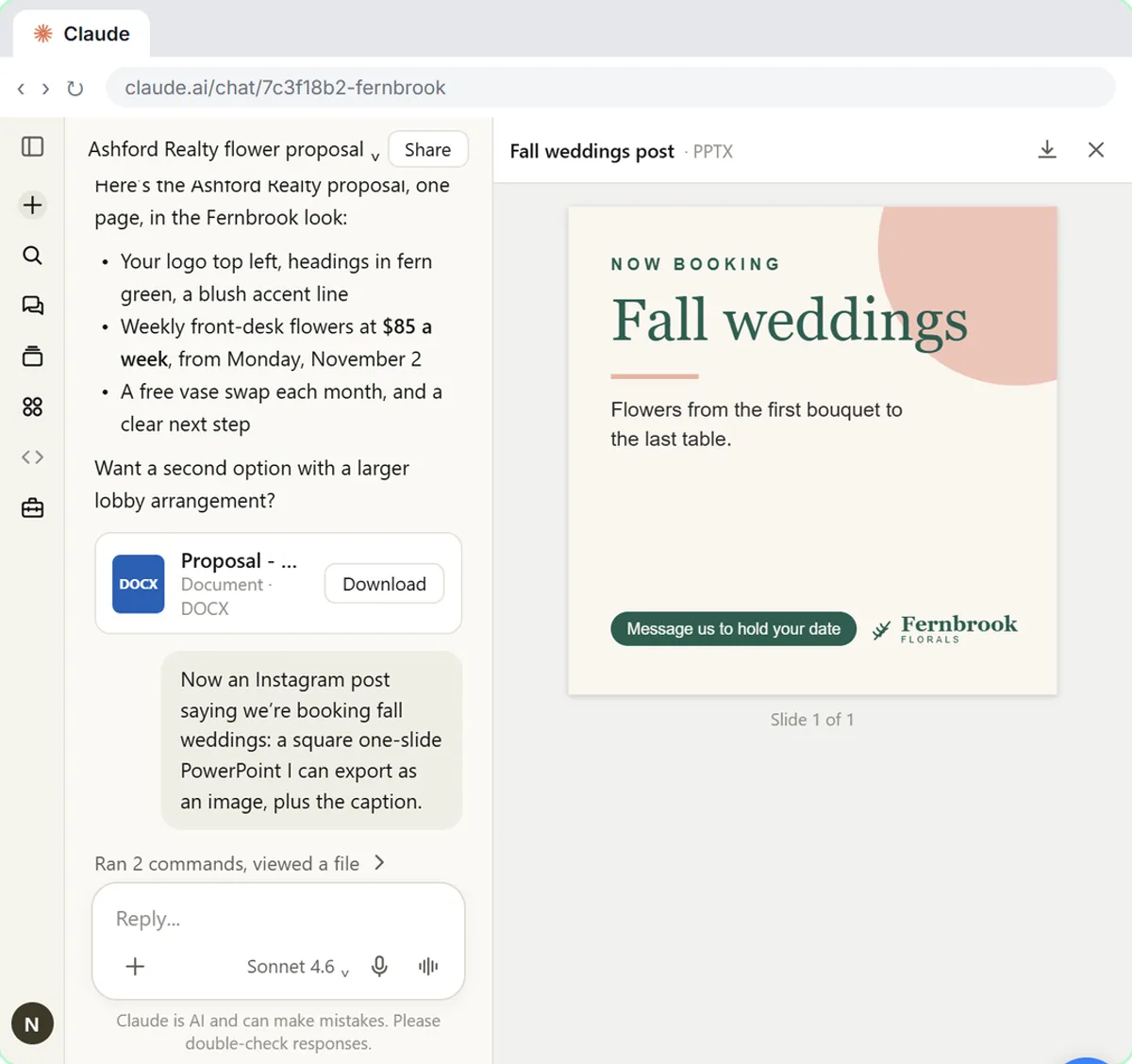Add attachment with plus in reply box
Viewport: 1132px width, 1064px height.
click(x=135, y=966)
